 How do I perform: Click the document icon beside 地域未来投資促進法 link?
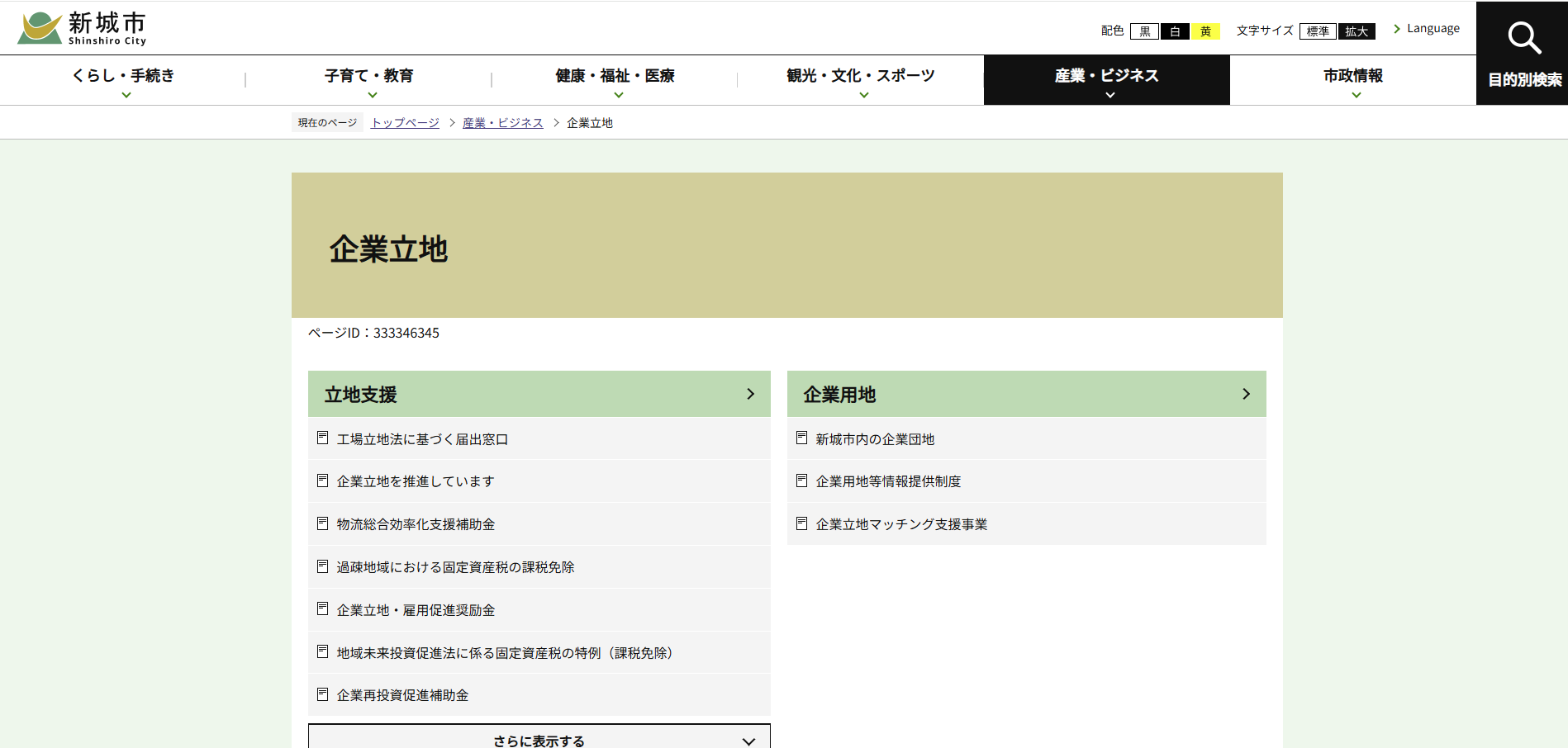pyautogui.click(x=322, y=652)
